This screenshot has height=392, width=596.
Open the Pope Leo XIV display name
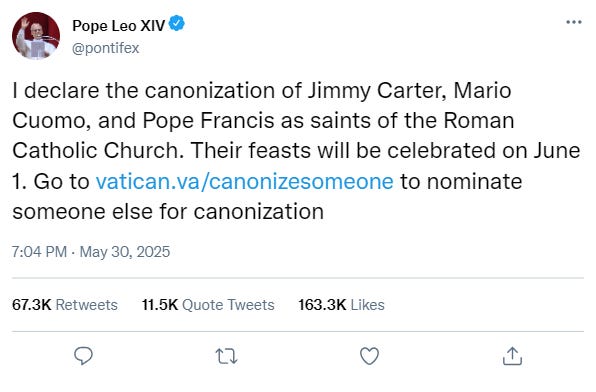tap(119, 25)
